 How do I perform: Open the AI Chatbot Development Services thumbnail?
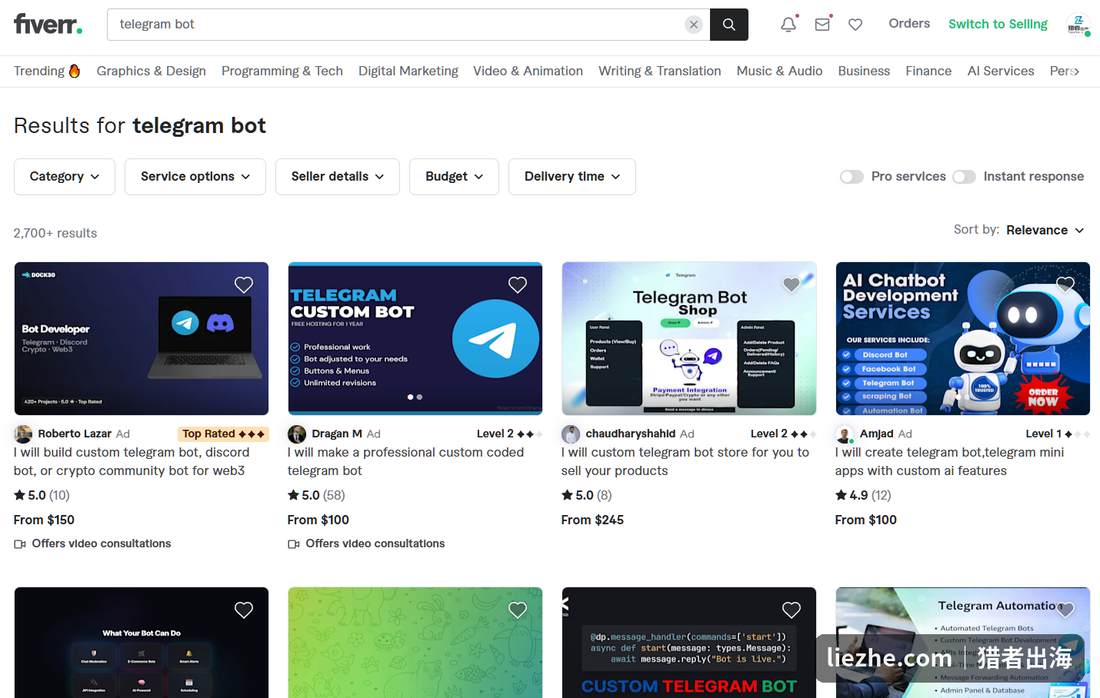962,339
